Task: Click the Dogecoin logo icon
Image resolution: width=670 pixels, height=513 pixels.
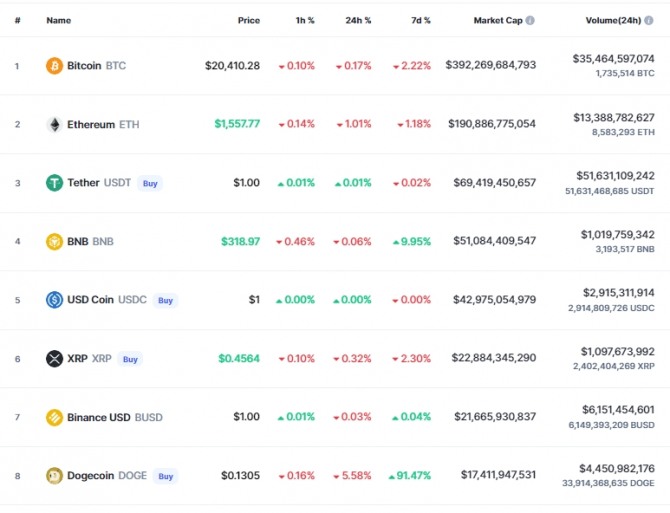Action: click(54, 476)
